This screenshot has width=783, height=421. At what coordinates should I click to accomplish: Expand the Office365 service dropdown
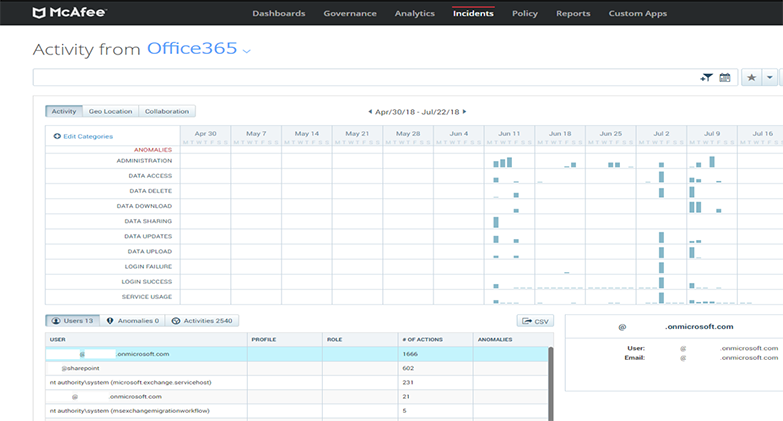click(246, 51)
